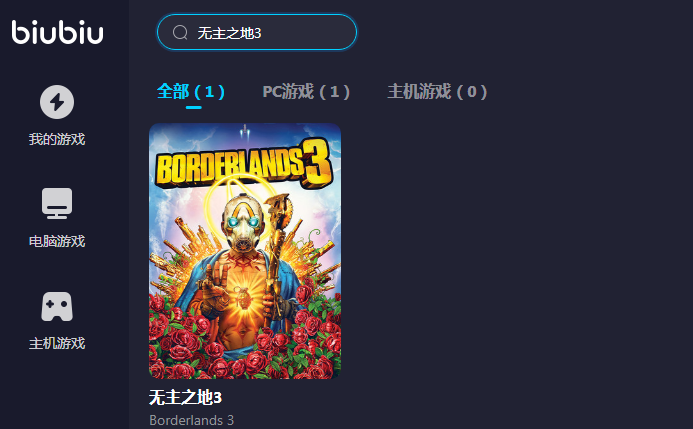Screen dimensions: 693x429
Task: Click the cyan underline beneath the 全部 tab
Action: [x=194, y=107]
